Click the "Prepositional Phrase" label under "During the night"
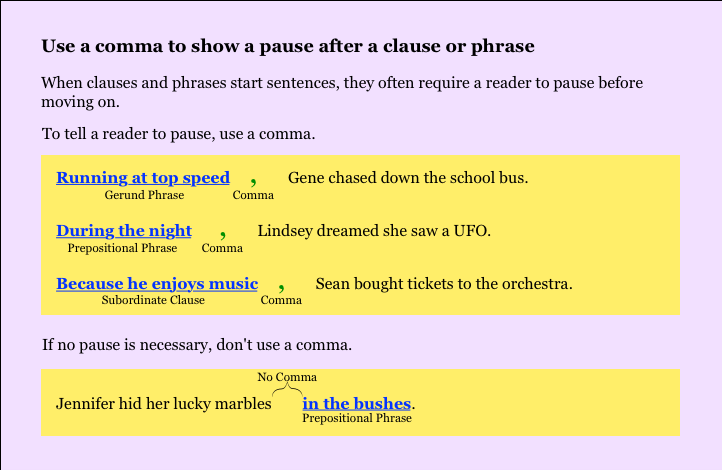 (122, 248)
